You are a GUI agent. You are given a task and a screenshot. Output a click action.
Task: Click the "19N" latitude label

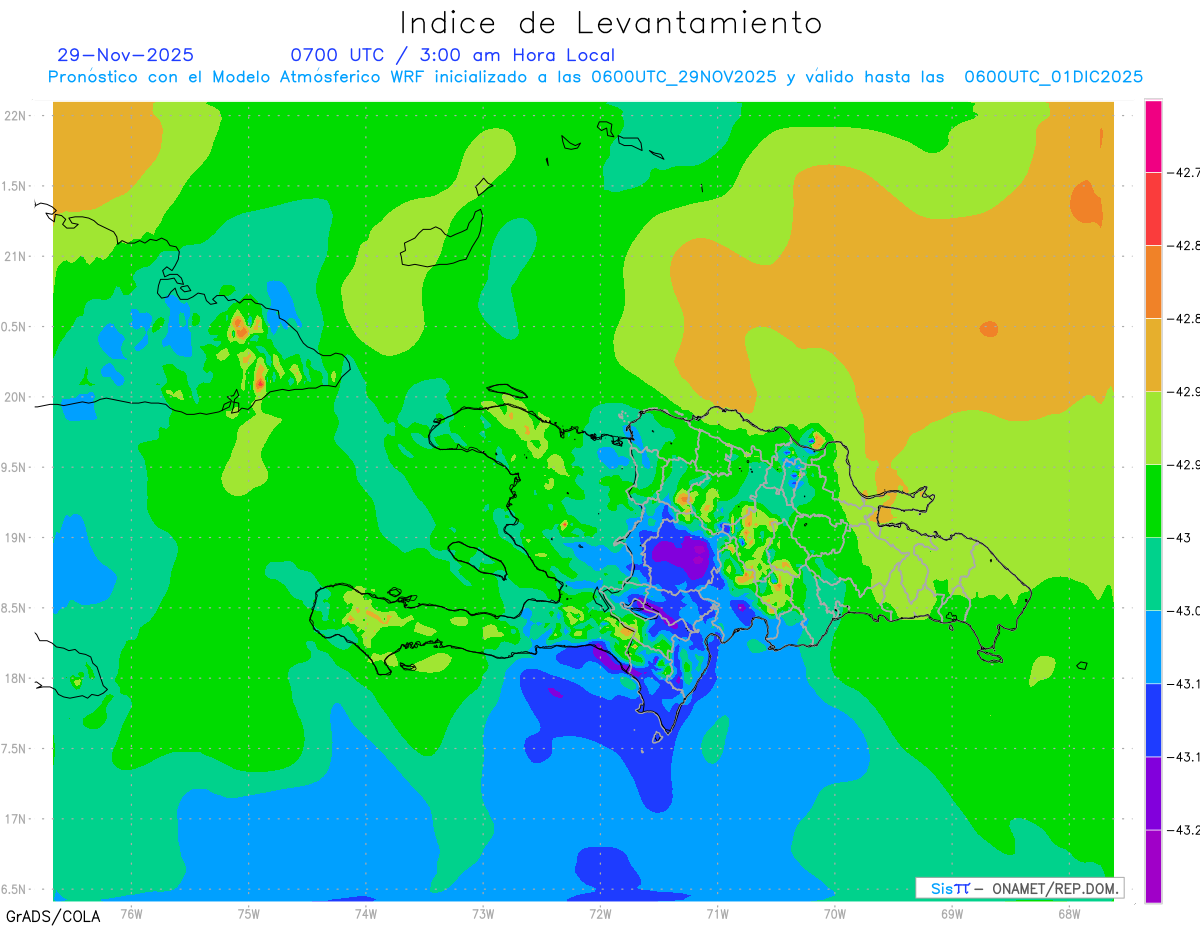(x=16, y=538)
